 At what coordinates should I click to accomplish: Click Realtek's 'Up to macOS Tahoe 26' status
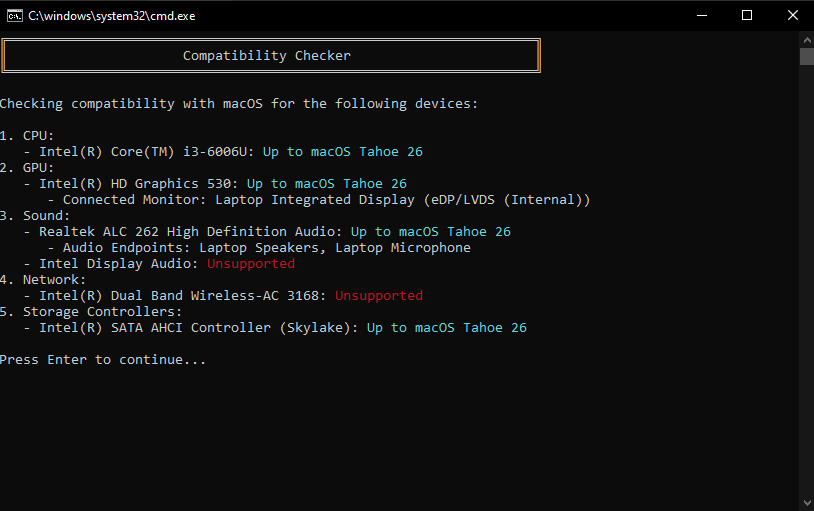(x=431, y=232)
